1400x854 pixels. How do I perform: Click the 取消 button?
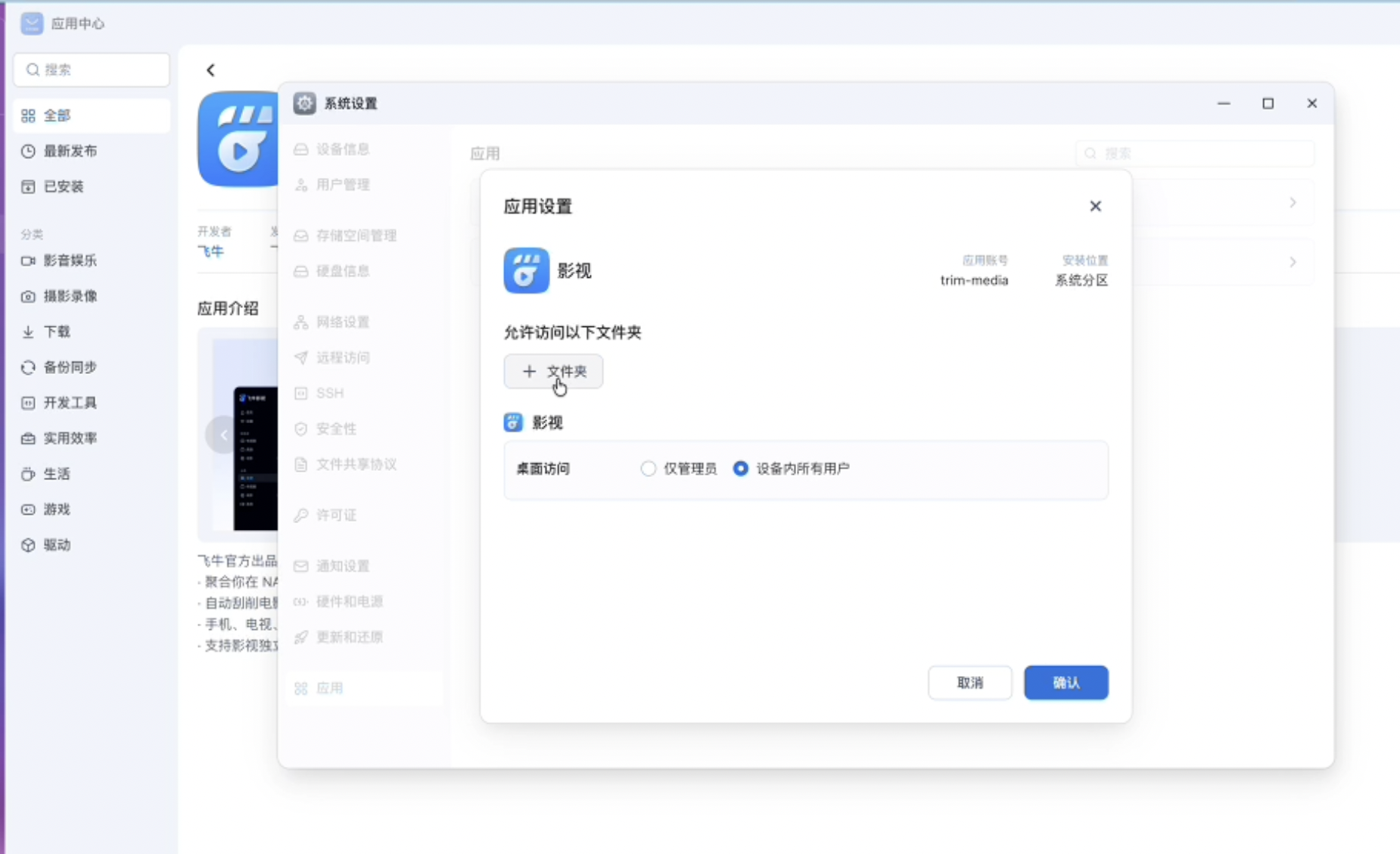[969, 683]
